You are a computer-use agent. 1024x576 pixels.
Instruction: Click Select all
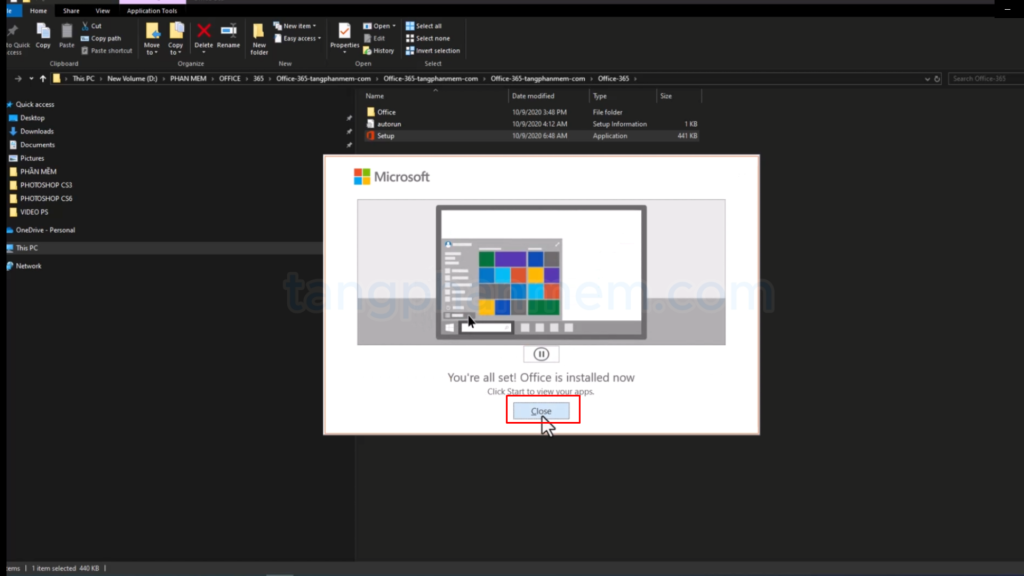(424, 26)
